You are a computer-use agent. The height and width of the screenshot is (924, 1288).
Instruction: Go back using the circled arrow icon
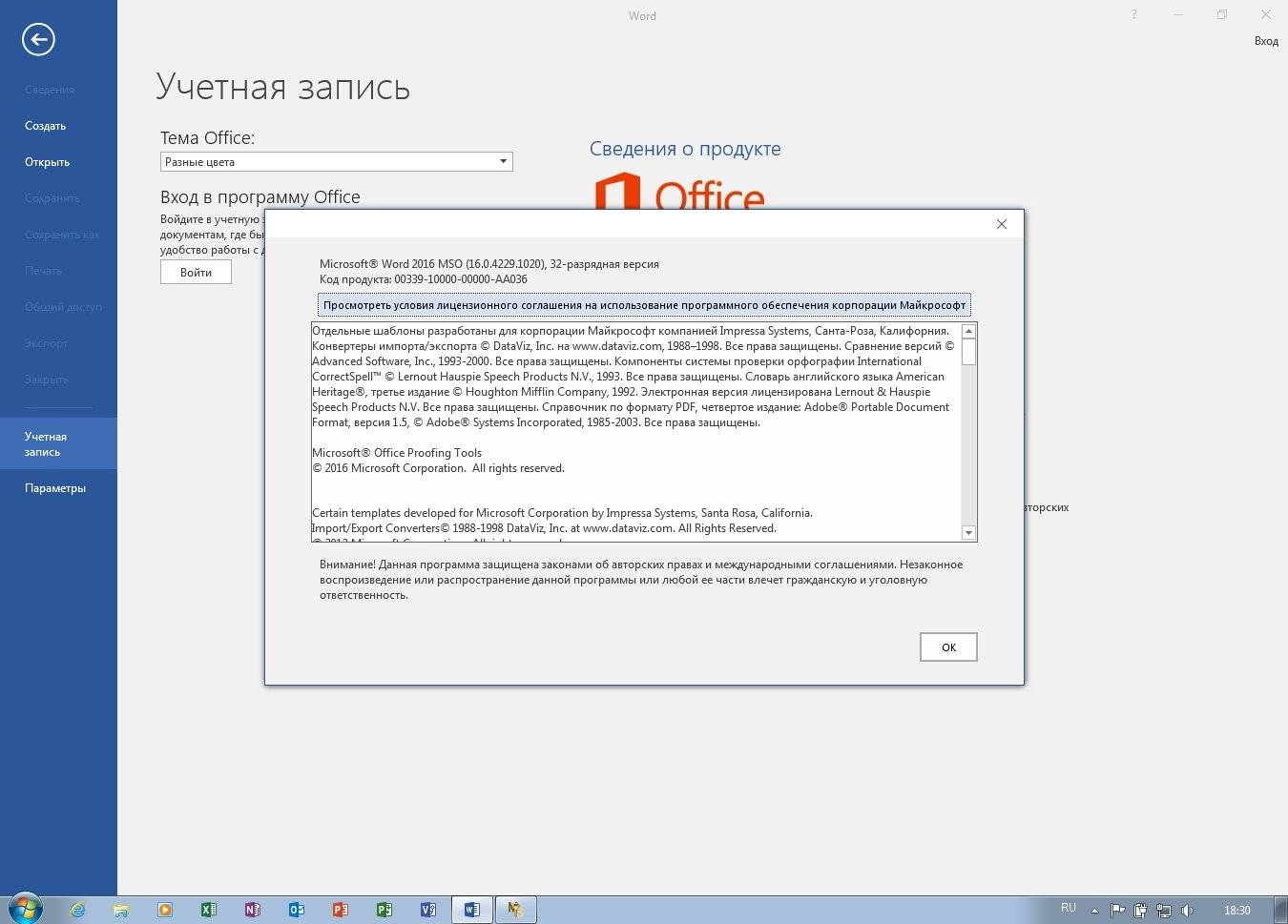tap(38, 39)
